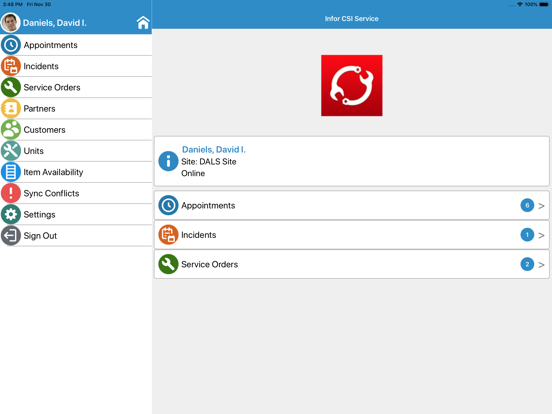552x414 pixels.
Task: Open Appointments from the sidebar menu
Action: [x=76, y=45]
